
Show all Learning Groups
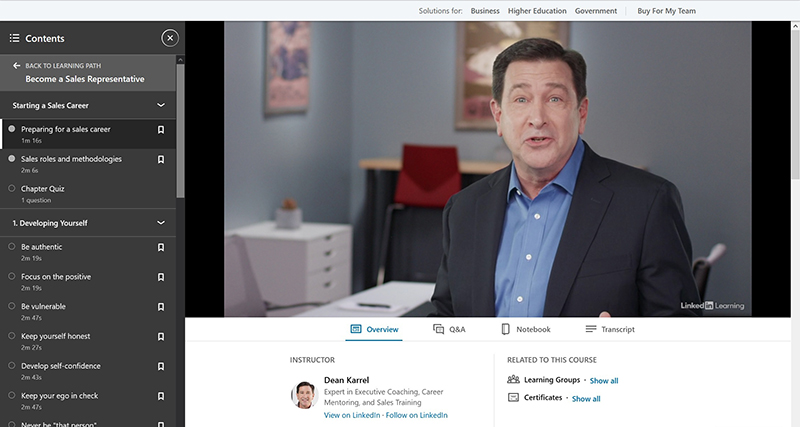click(x=604, y=381)
